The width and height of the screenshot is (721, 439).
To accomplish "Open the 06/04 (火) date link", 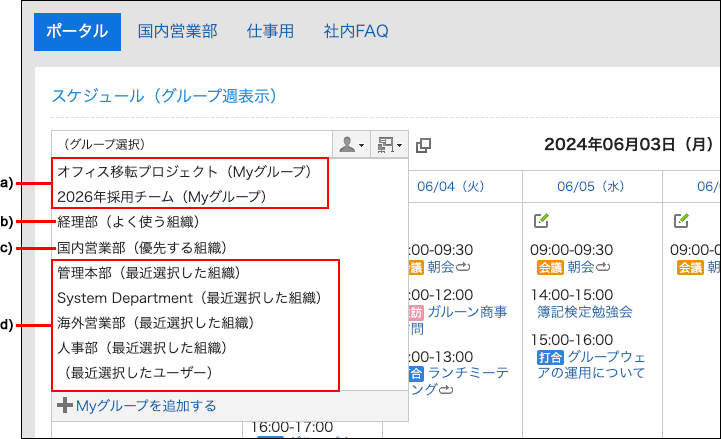I will (451, 187).
